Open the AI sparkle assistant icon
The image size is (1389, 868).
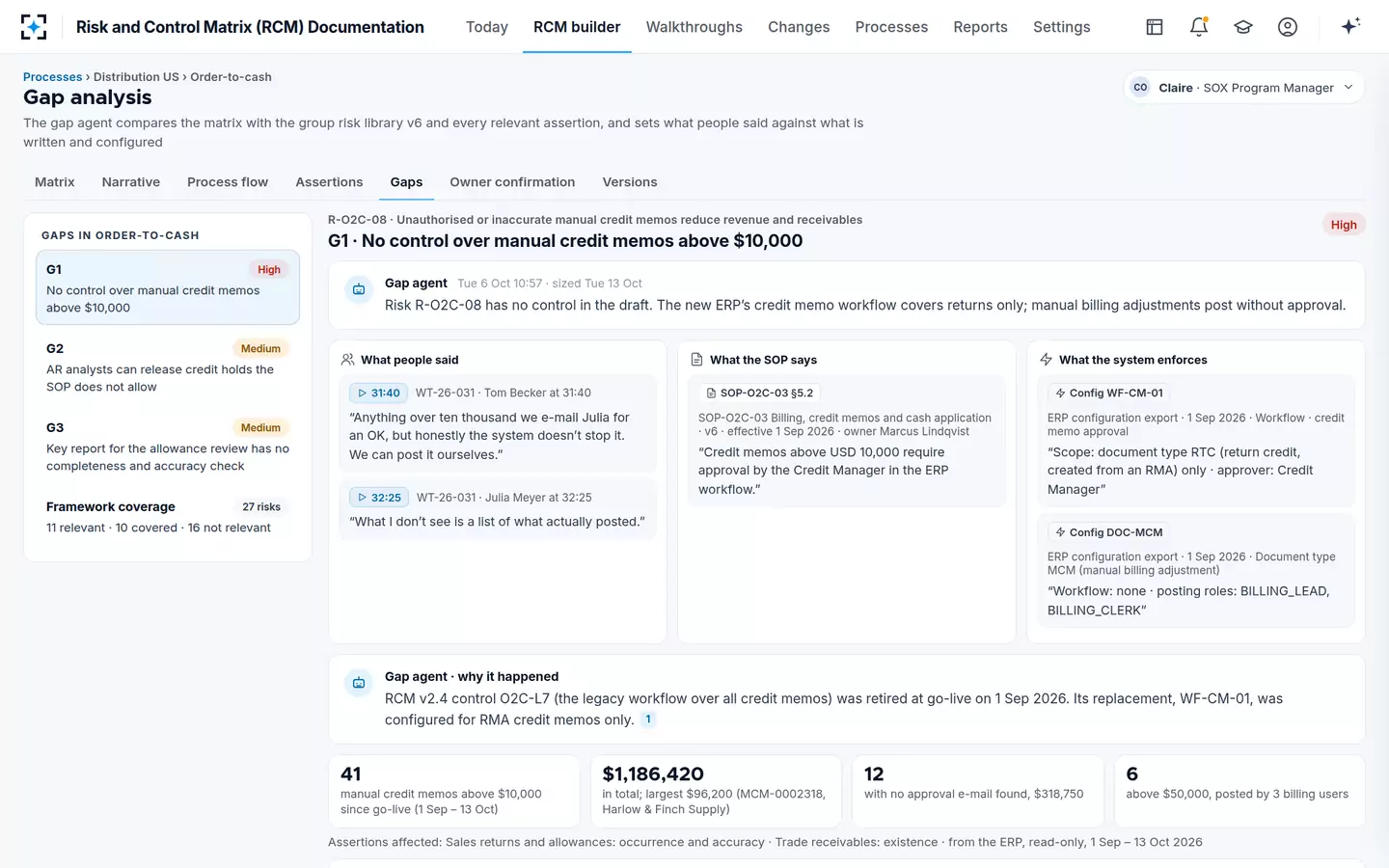click(x=1350, y=26)
